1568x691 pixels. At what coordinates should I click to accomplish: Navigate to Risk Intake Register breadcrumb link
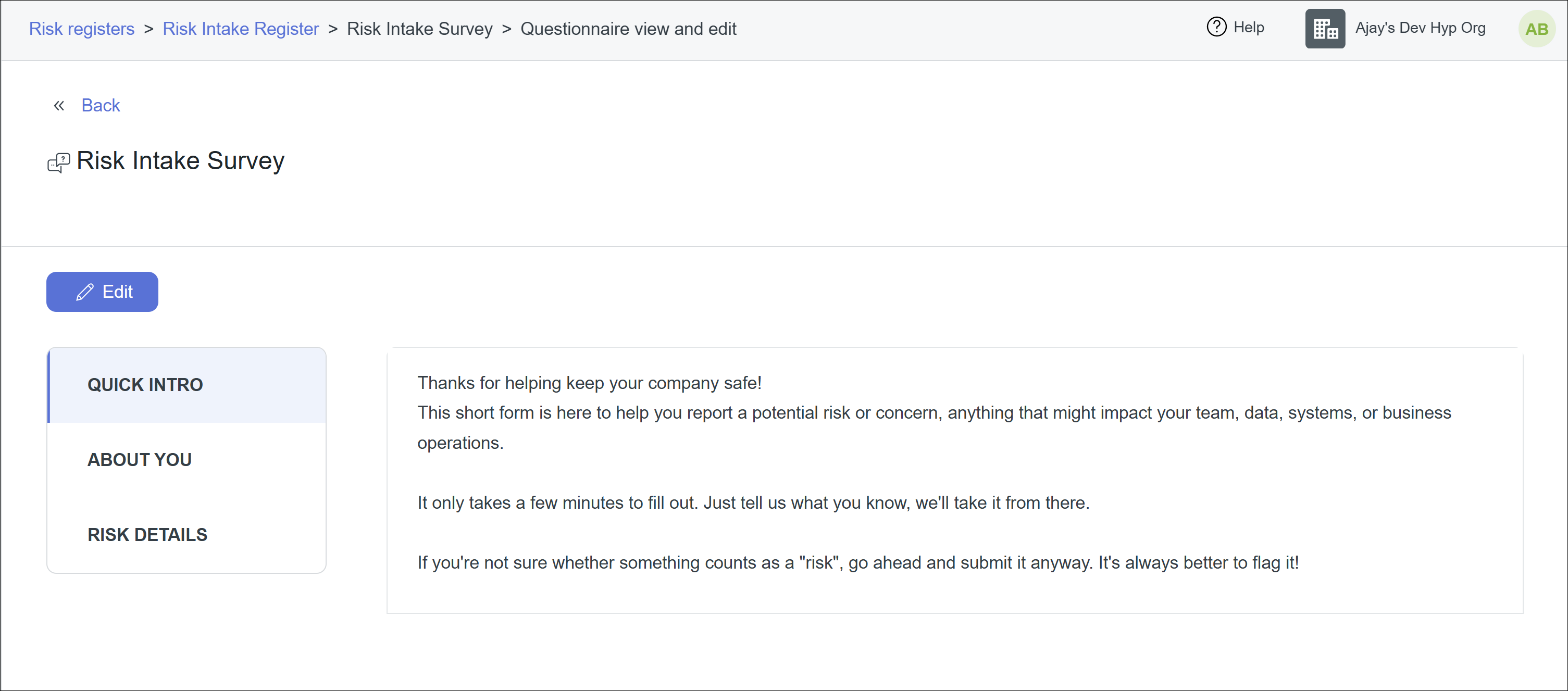coord(241,28)
